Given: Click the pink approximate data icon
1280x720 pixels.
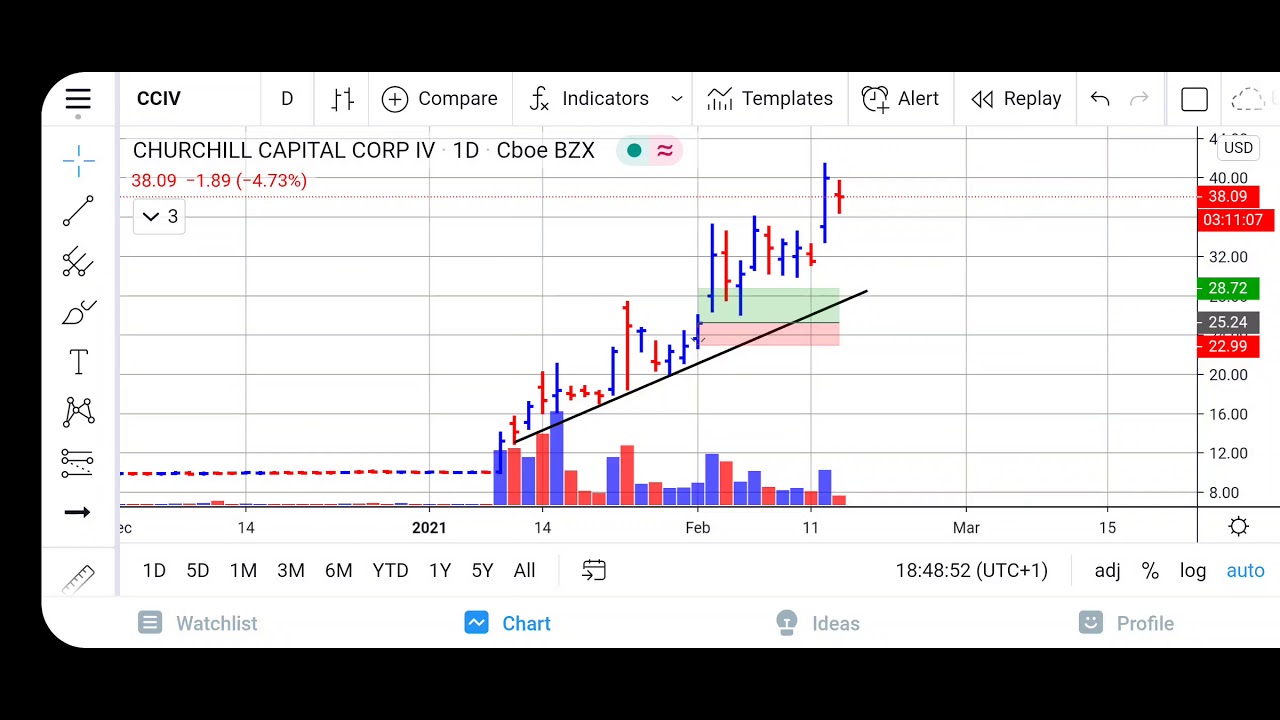Looking at the screenshot, I should 665,150.
